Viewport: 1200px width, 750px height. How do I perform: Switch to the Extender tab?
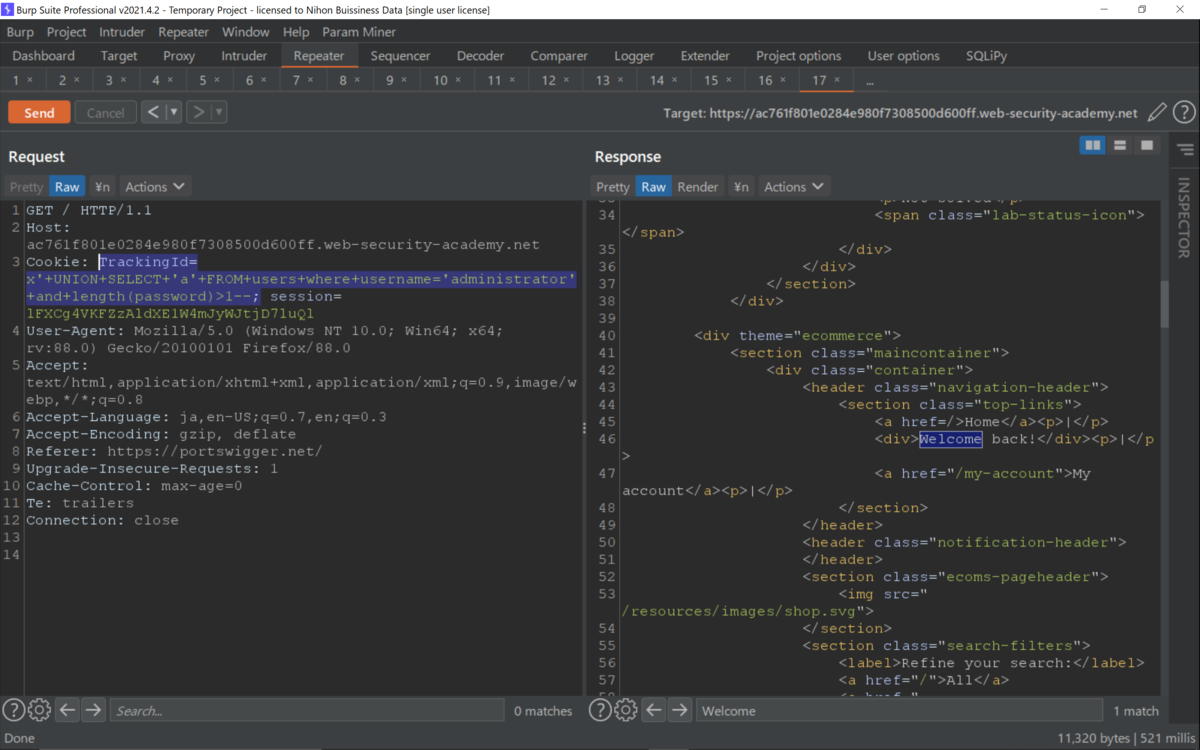coord(705,56)
